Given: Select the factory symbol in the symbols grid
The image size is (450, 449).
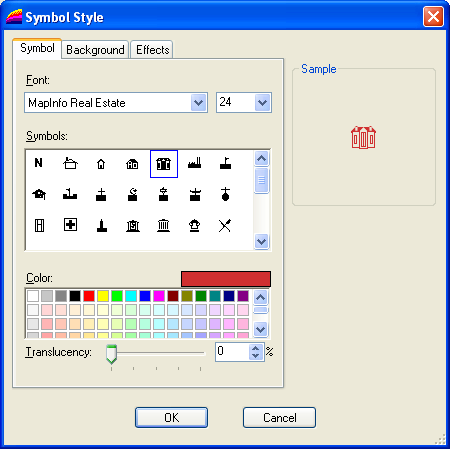Looking at the screenshot, I should 194,163.
